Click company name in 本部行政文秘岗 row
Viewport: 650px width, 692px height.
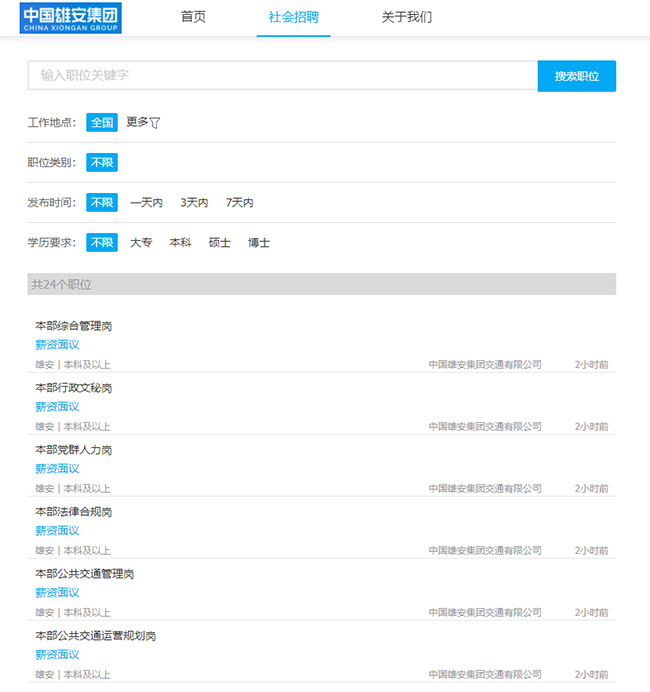pyautogui.click(x=485, y=426)
